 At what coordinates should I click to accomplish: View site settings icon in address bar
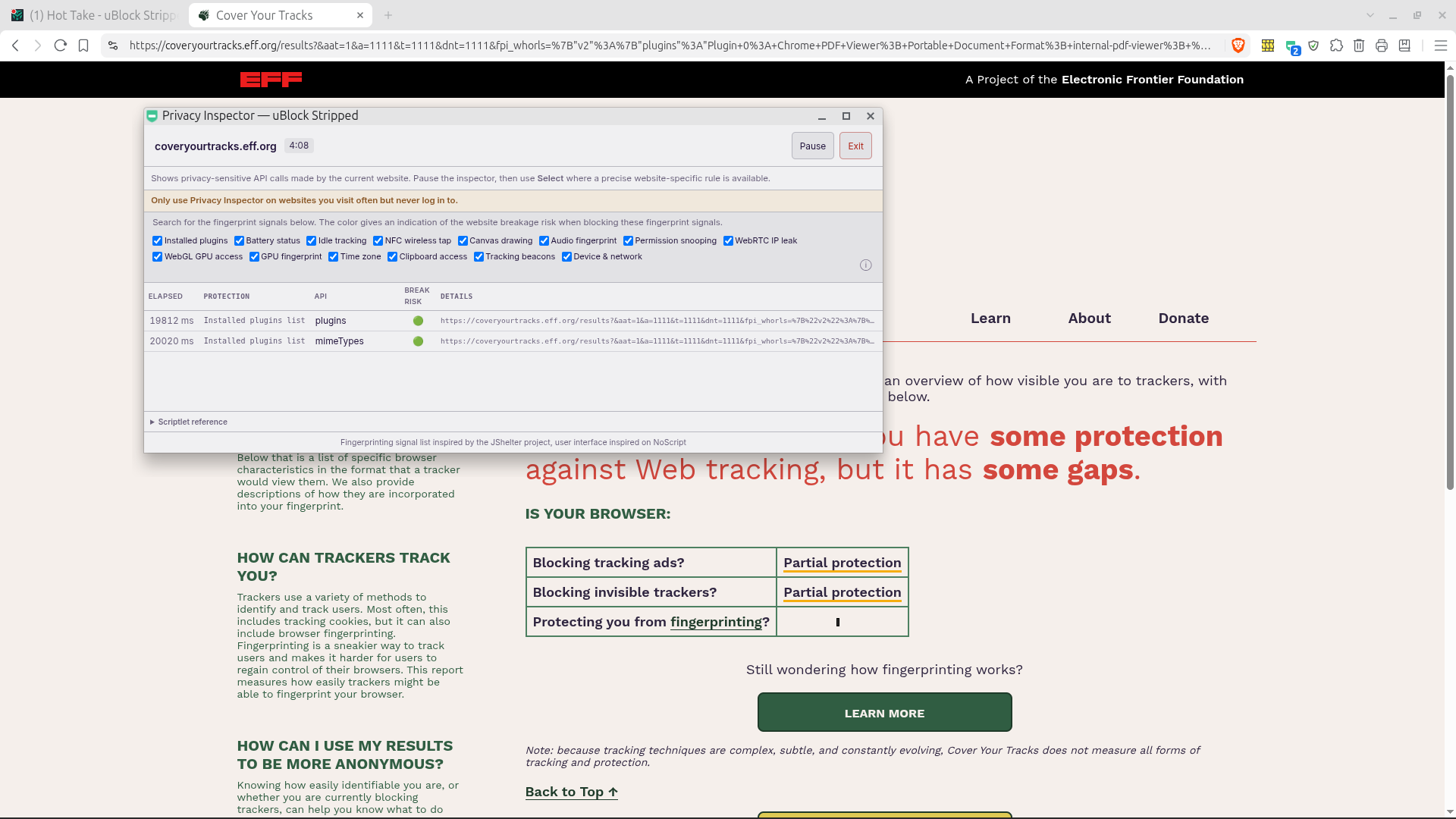coord(113,45)
